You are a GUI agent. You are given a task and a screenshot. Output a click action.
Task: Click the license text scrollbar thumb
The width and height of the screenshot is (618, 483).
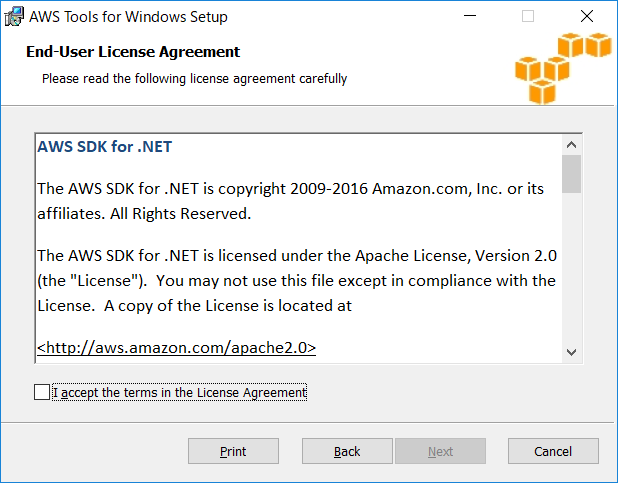[571, 174]
